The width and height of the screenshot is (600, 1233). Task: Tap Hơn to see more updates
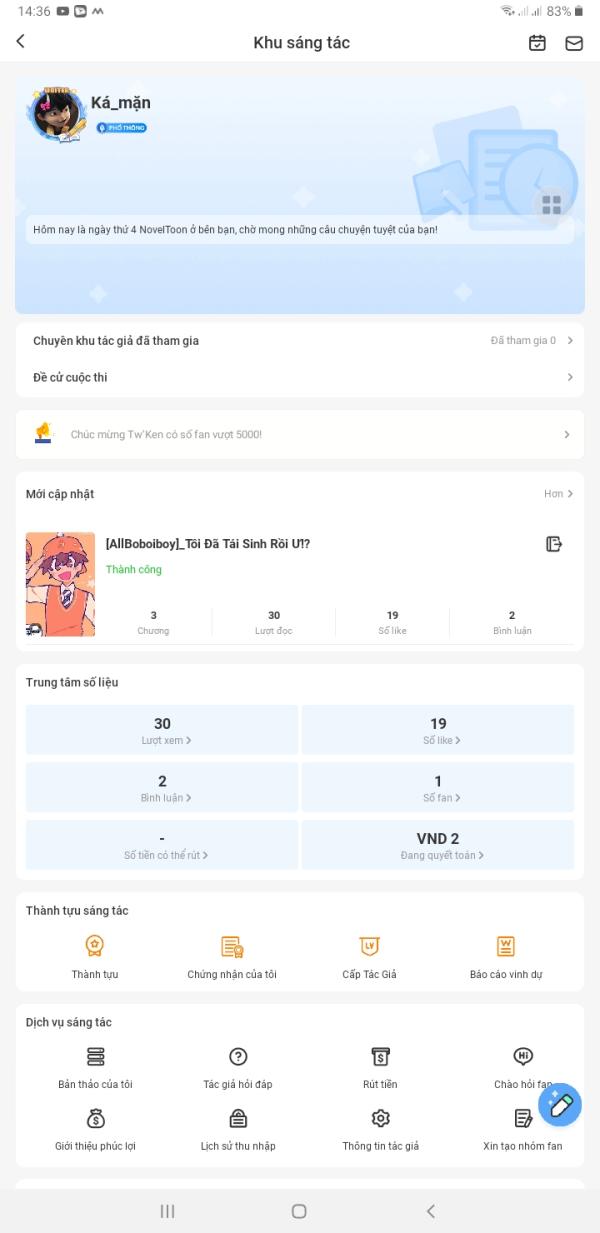pyautogui.click(x=558, y=494)
